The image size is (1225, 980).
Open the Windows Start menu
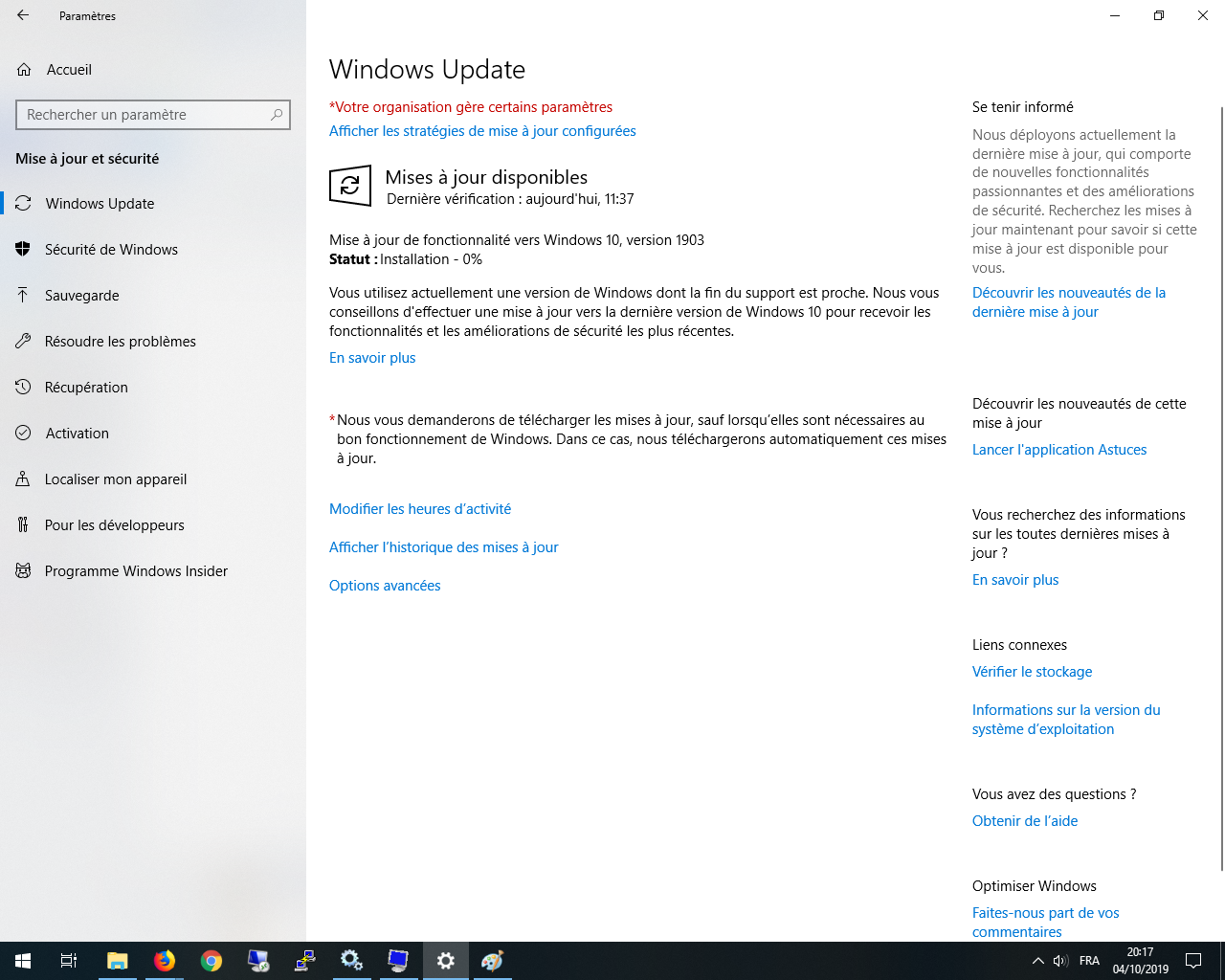tap(23, 961)
